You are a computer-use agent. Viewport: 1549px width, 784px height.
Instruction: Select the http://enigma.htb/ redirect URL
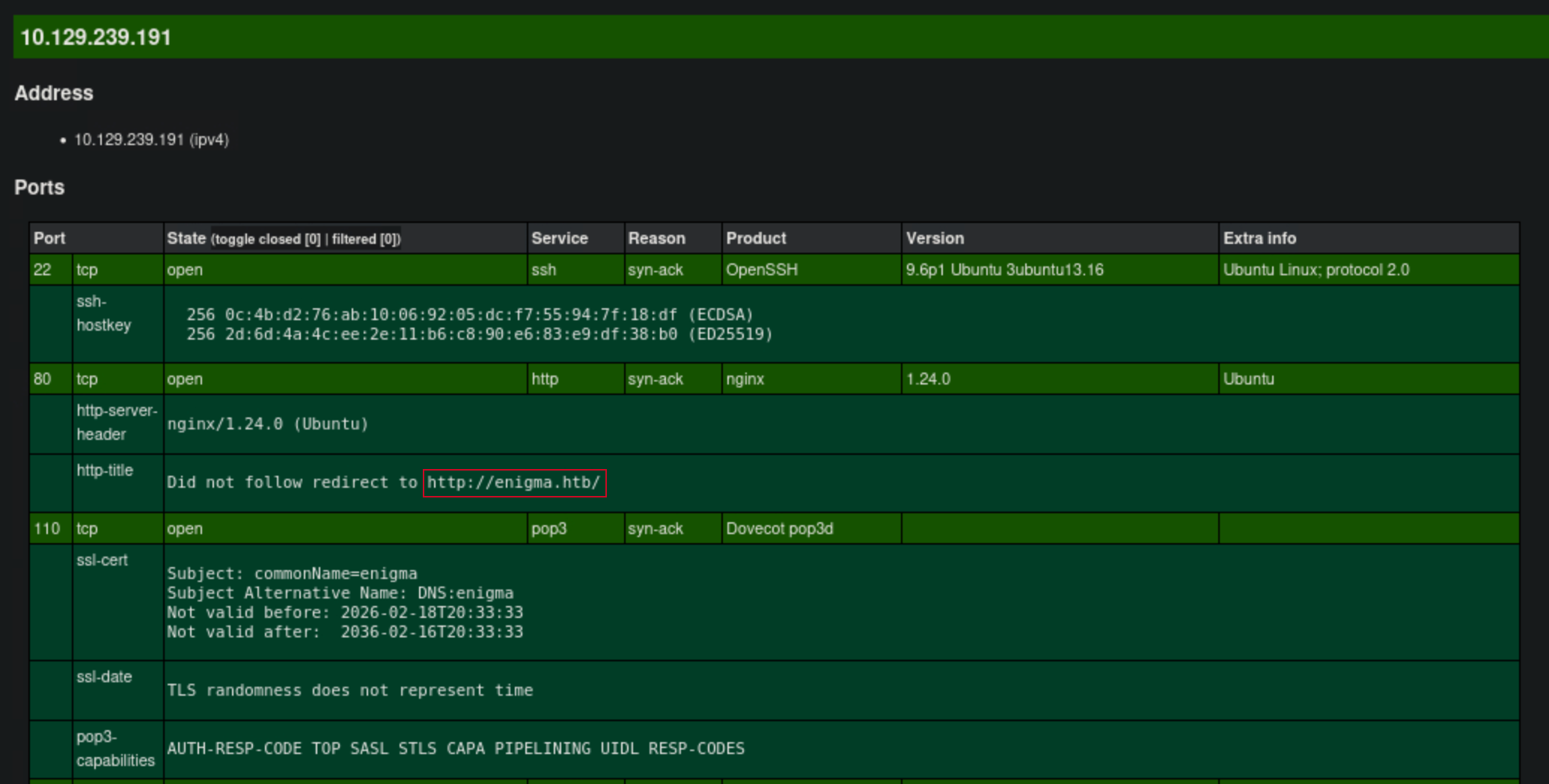click(514, 483)
